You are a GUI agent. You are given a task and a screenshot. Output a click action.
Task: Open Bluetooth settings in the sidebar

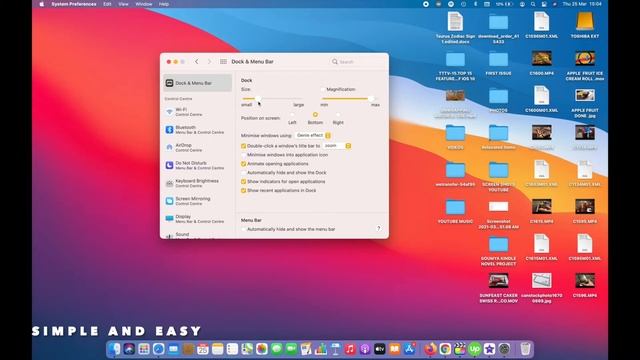click(x=198, y=130)
